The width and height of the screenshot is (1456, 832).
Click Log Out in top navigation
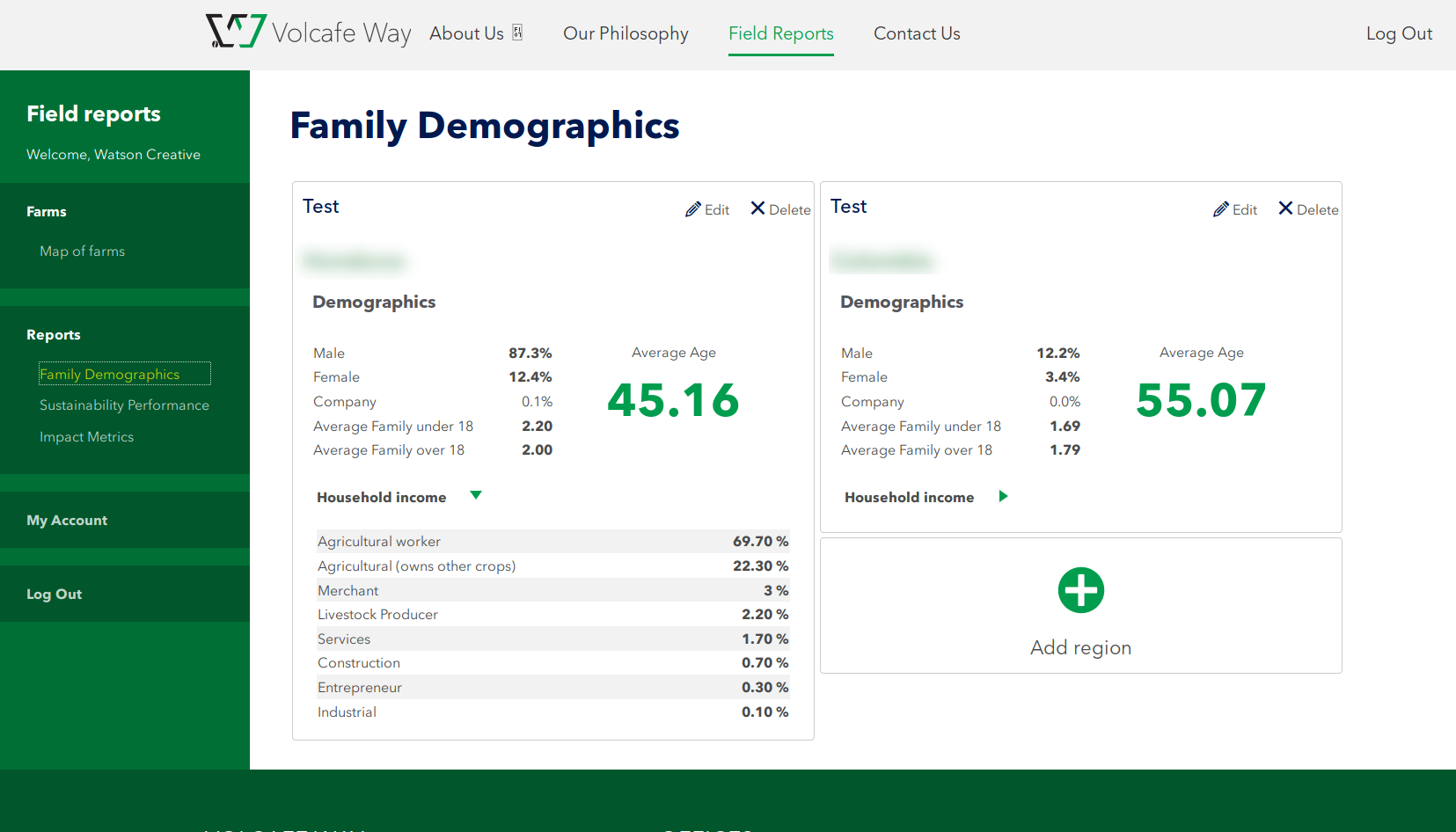coord(1399,33)
